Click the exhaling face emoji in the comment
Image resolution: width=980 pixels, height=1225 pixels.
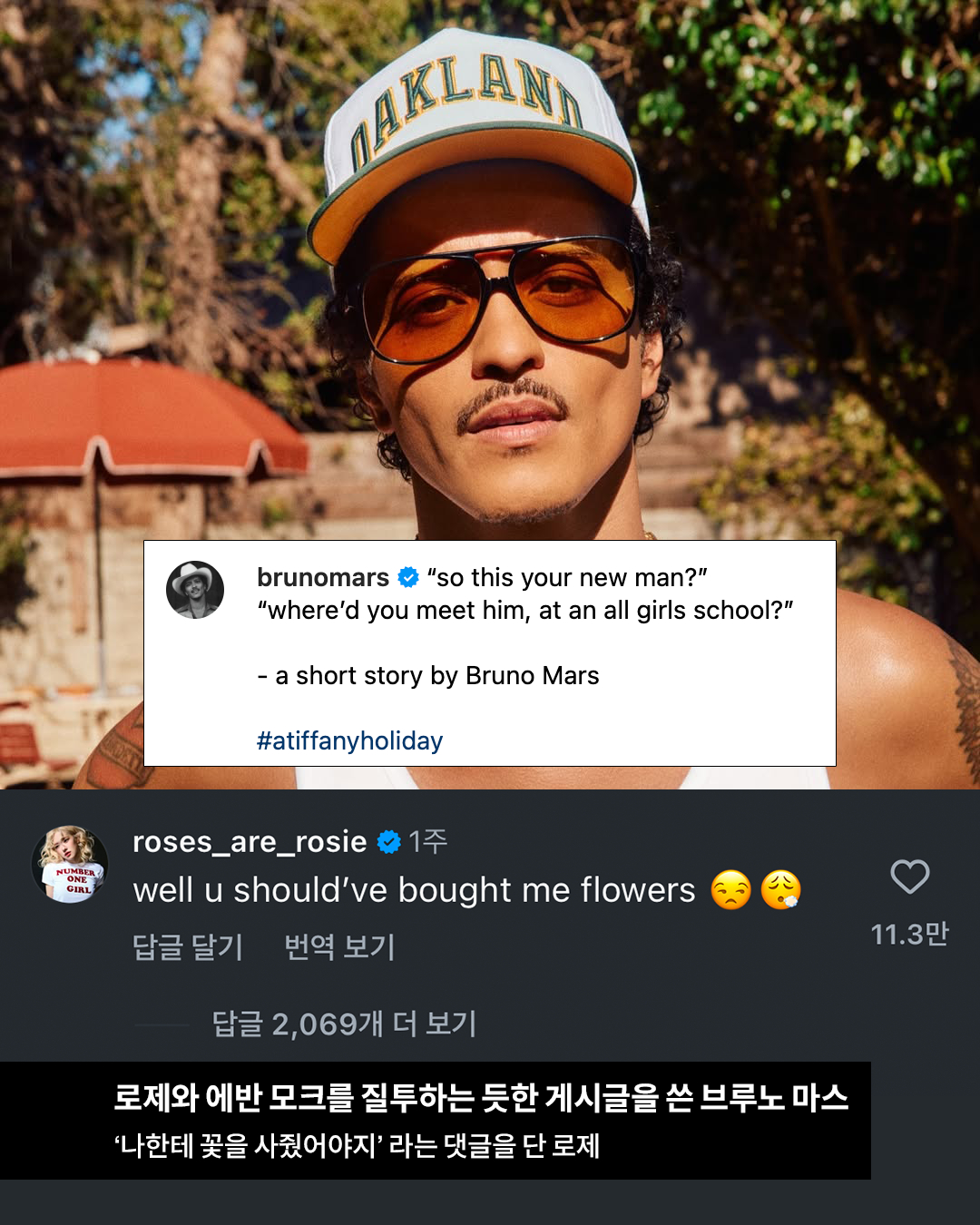point(780,890)
